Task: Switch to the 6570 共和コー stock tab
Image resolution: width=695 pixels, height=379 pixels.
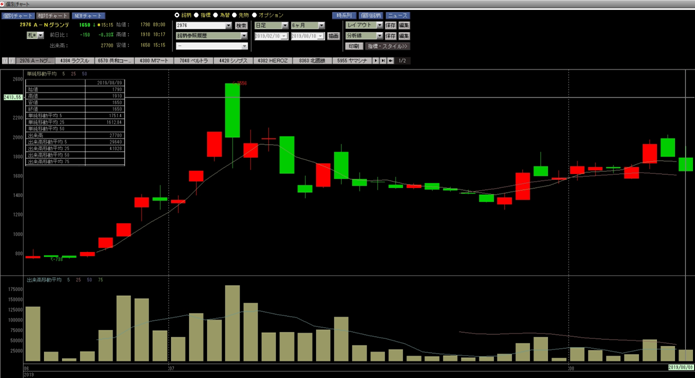Action: pos(114,61)
